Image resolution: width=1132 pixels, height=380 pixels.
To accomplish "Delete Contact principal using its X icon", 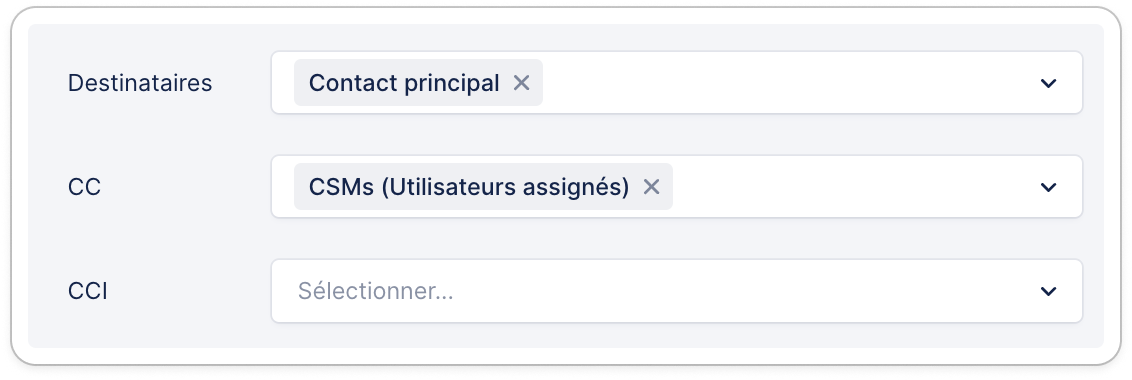I will 521,83.
